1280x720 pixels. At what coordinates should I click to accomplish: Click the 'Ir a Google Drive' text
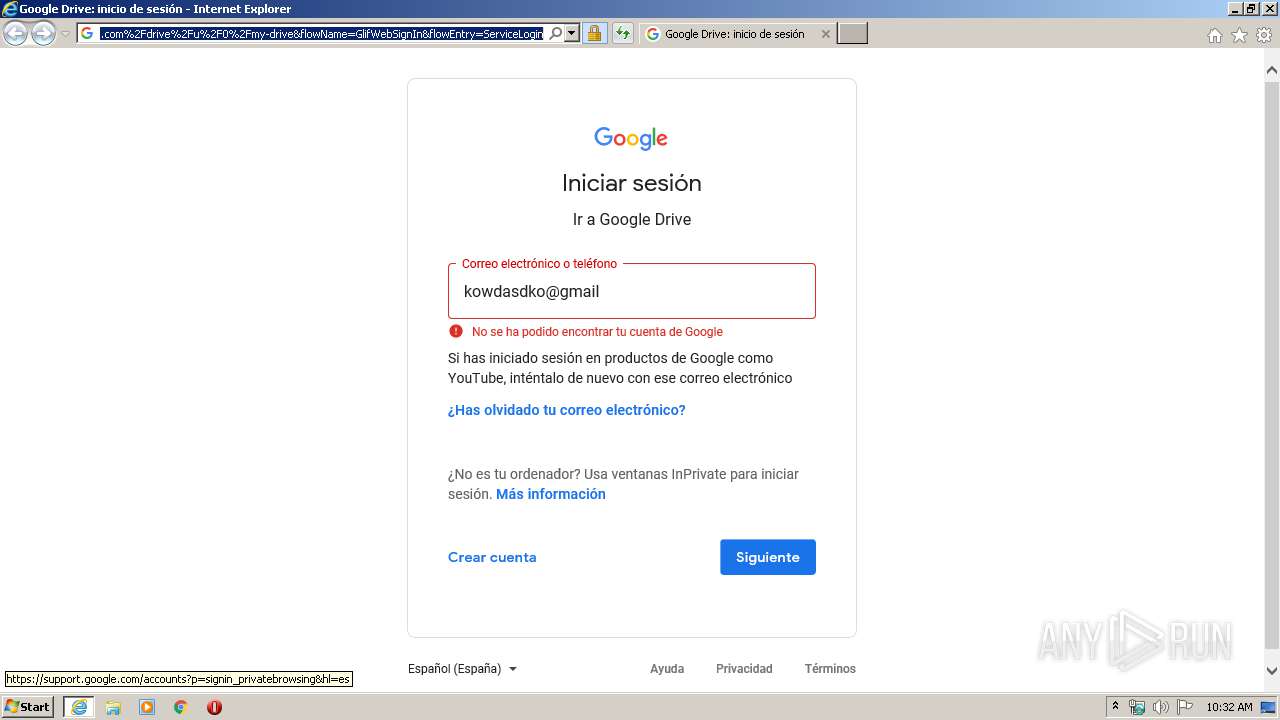(632, 219)
